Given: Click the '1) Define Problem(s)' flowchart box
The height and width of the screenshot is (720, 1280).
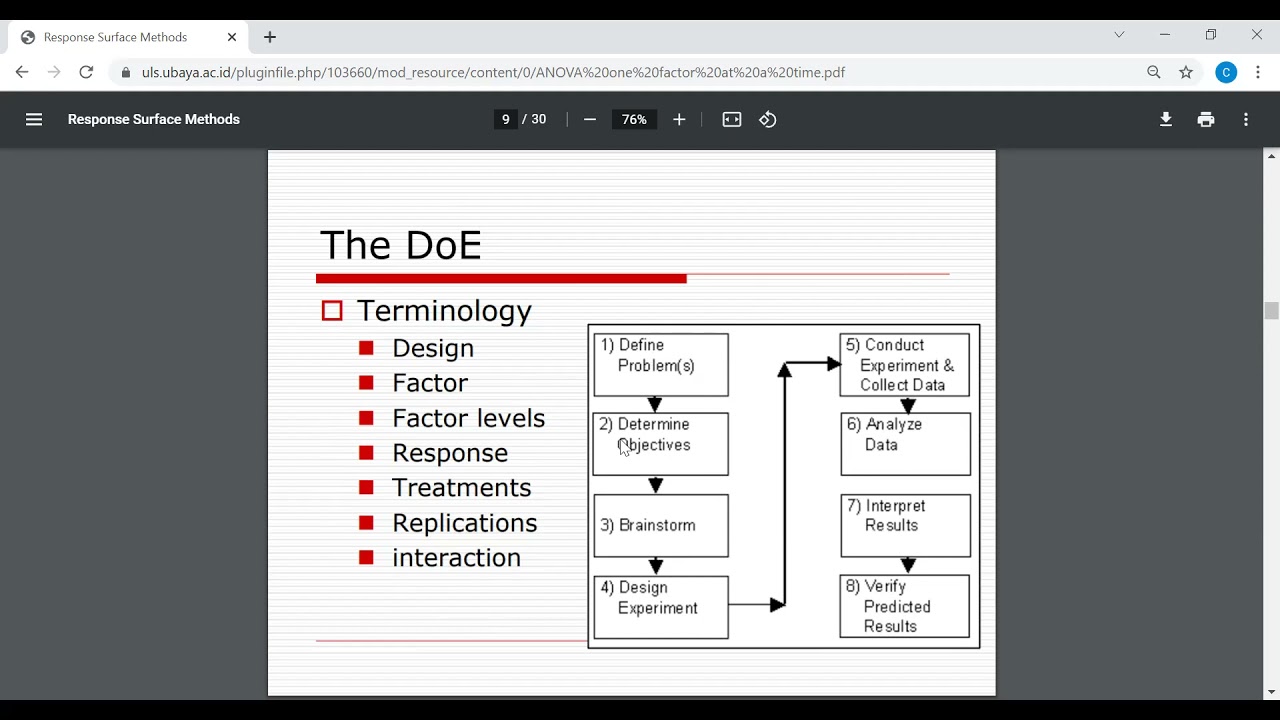Looking at the screenshot, I should tap(661, 365).
